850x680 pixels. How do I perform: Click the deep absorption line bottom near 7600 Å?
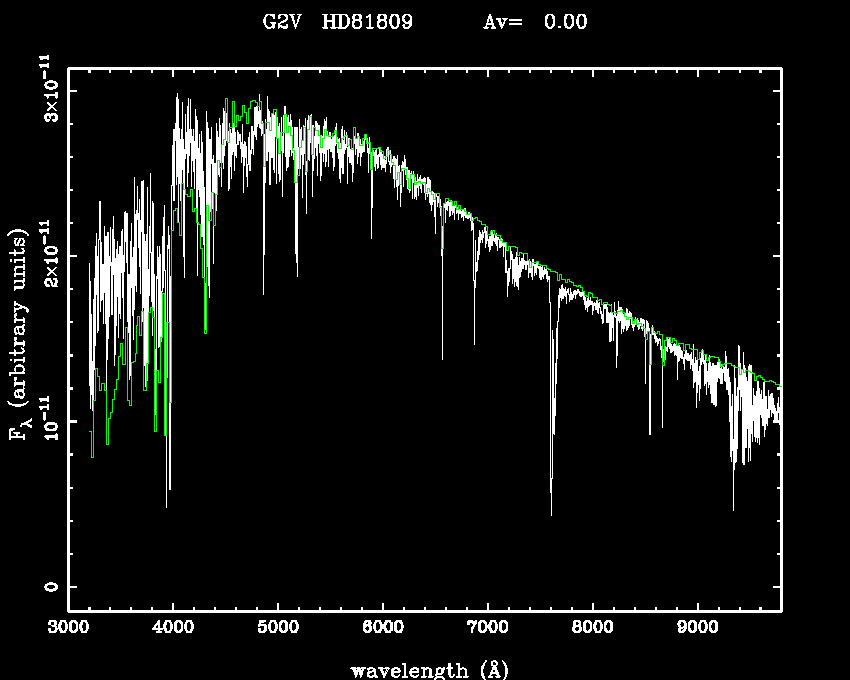(551, 512)
